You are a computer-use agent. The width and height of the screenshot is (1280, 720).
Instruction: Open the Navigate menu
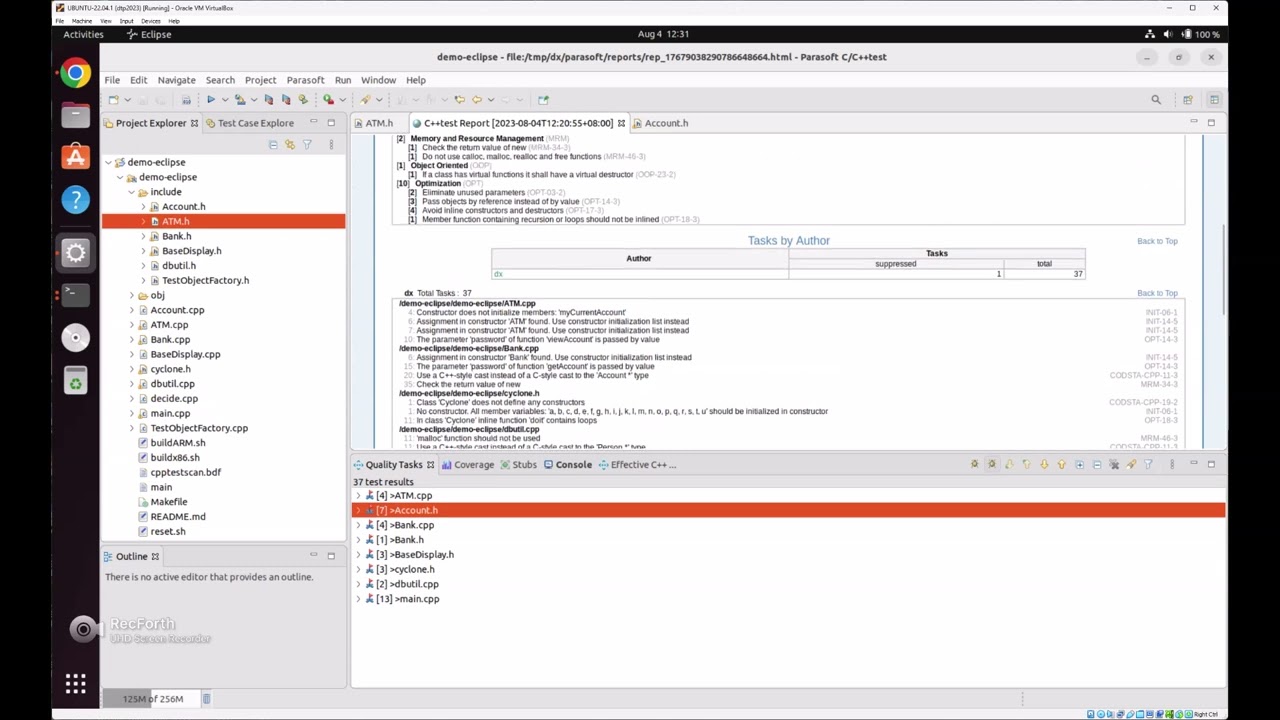click(176, 80)
